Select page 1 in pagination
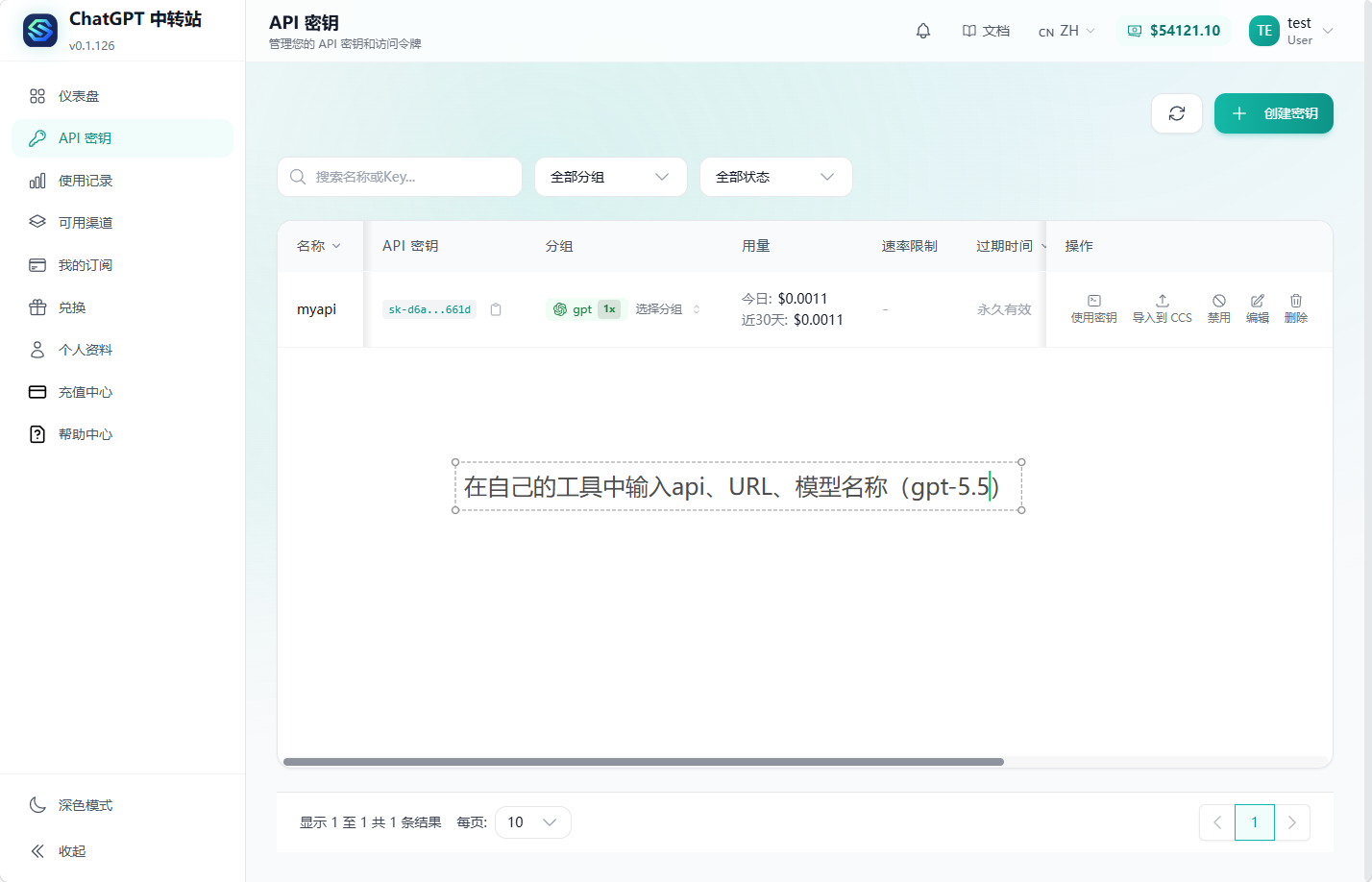 (1255, 822)
